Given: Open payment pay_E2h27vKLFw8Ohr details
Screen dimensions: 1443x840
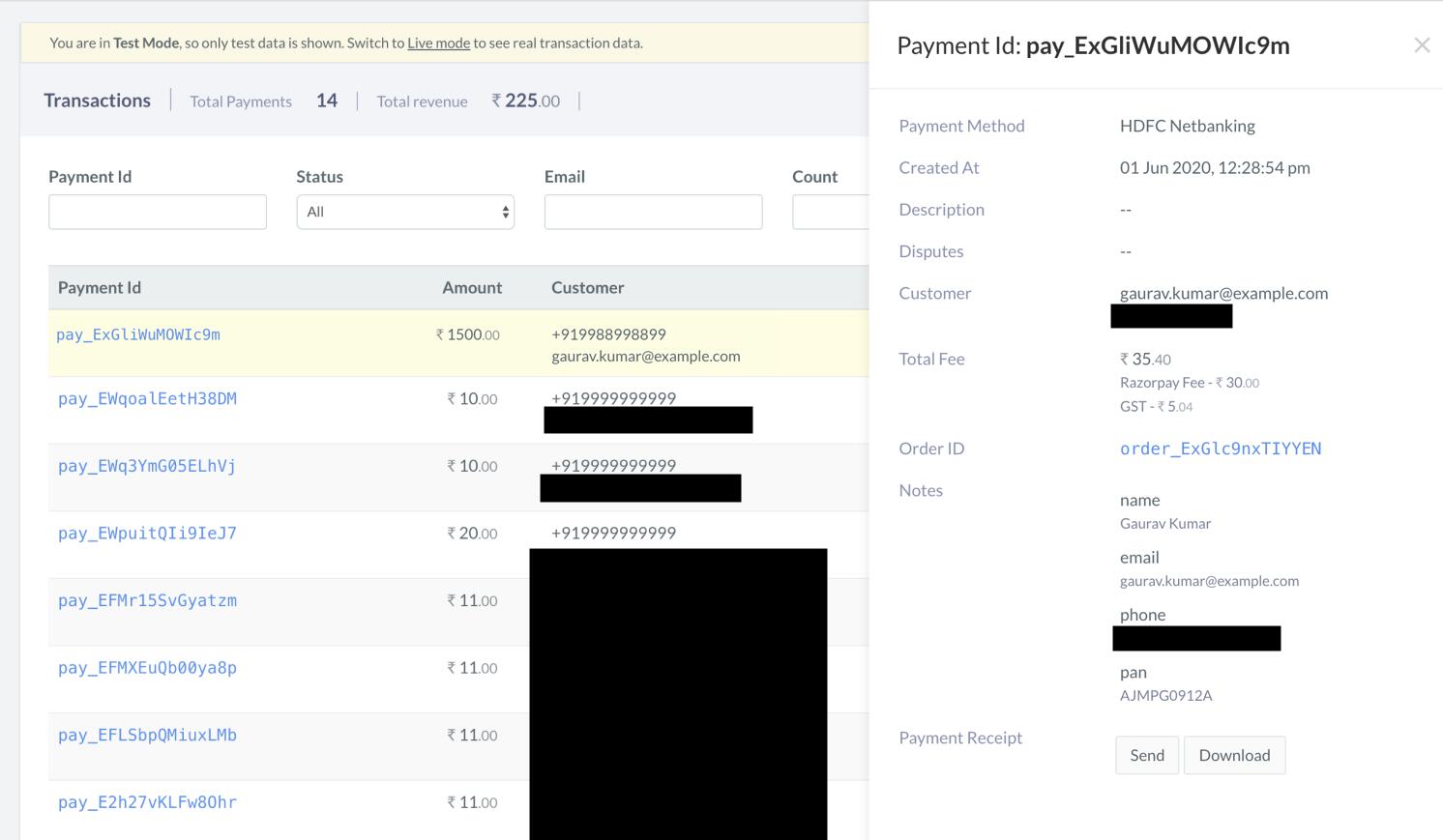Looking at the screenshot, I should coord(146,801).
